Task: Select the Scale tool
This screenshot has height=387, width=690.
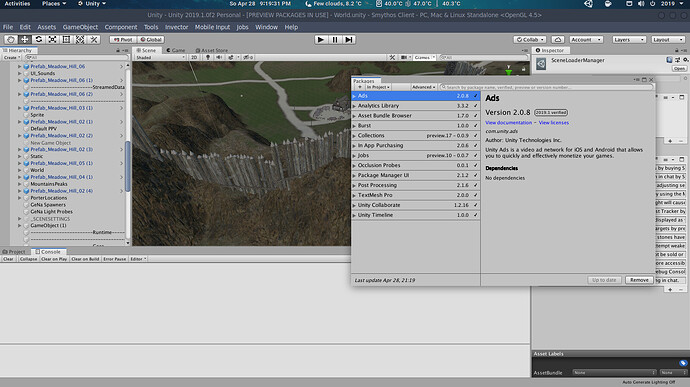Action: [x=52, y=40]
